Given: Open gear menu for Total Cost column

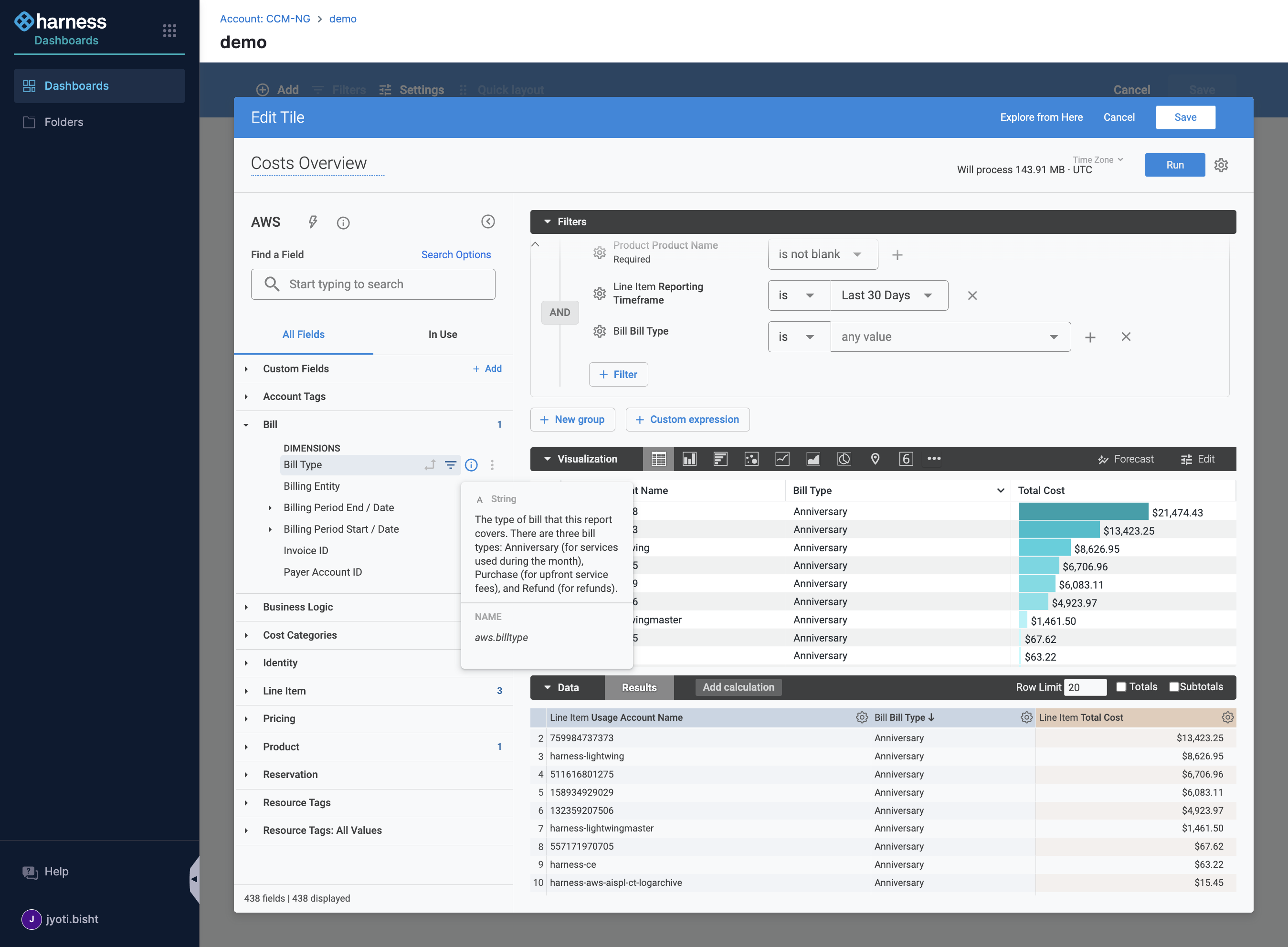Looking at the screenshot, I should click(x=1228, y=718).
